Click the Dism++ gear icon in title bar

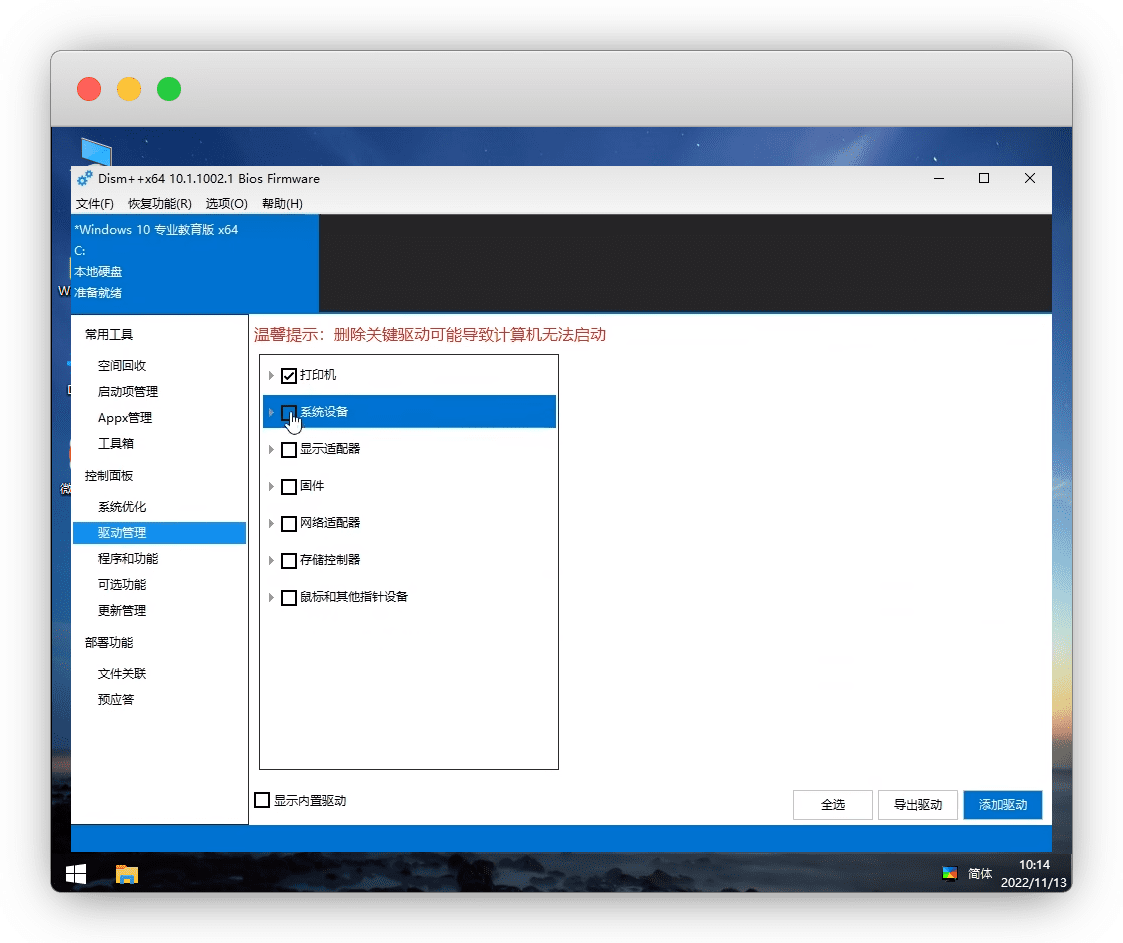click(x=84, y=179)
